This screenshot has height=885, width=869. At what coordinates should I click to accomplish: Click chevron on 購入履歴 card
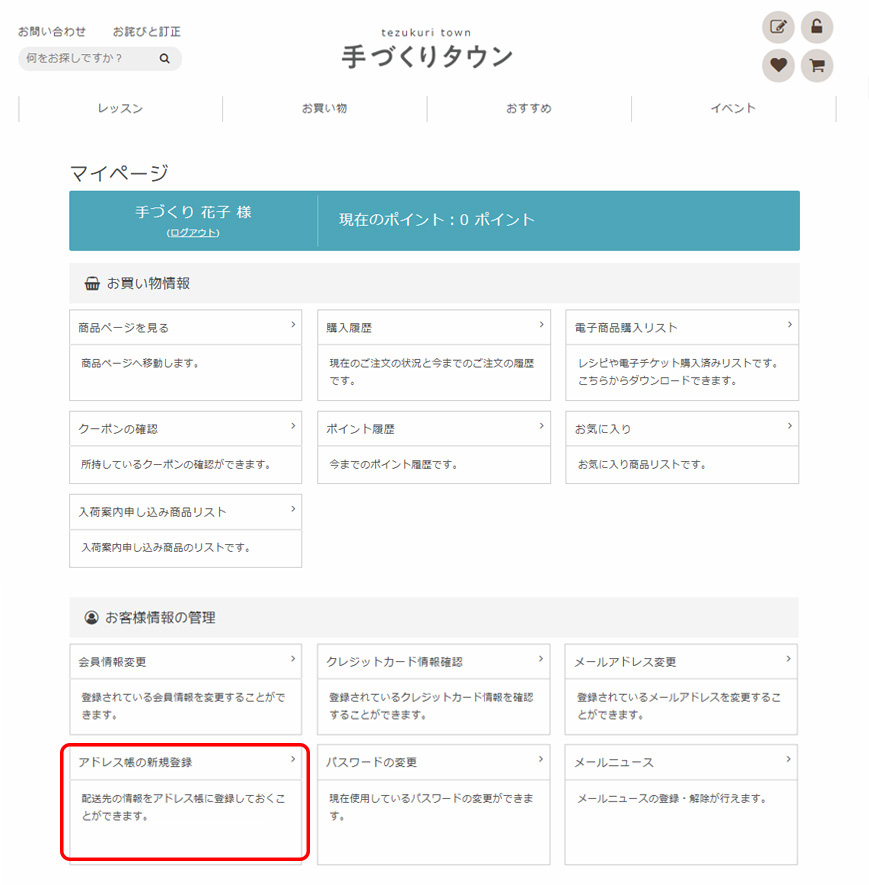pyautogui.click(x=541, y=325)
